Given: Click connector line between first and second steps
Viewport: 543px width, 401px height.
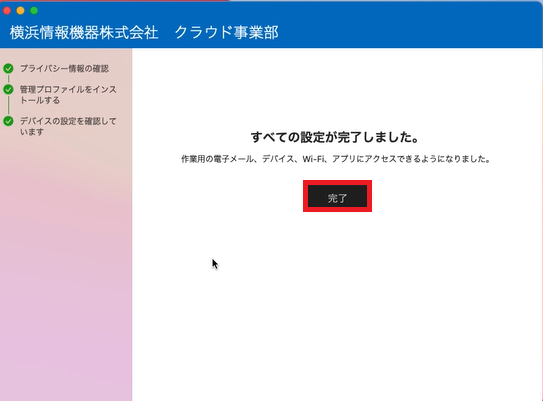Looking at the screenshot, I should point(8,79).
